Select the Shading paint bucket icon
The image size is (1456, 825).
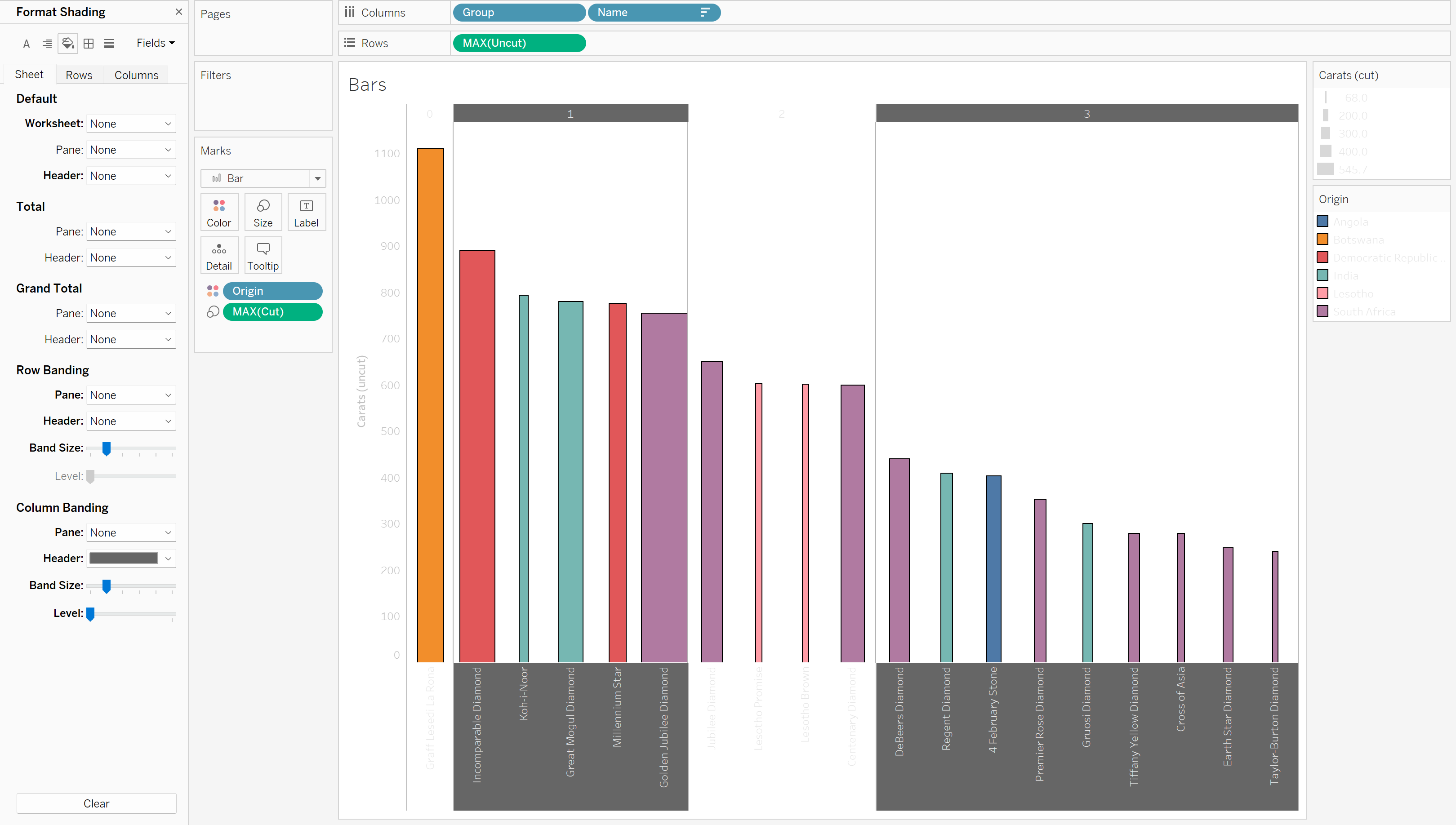click(x=68, y=44)
